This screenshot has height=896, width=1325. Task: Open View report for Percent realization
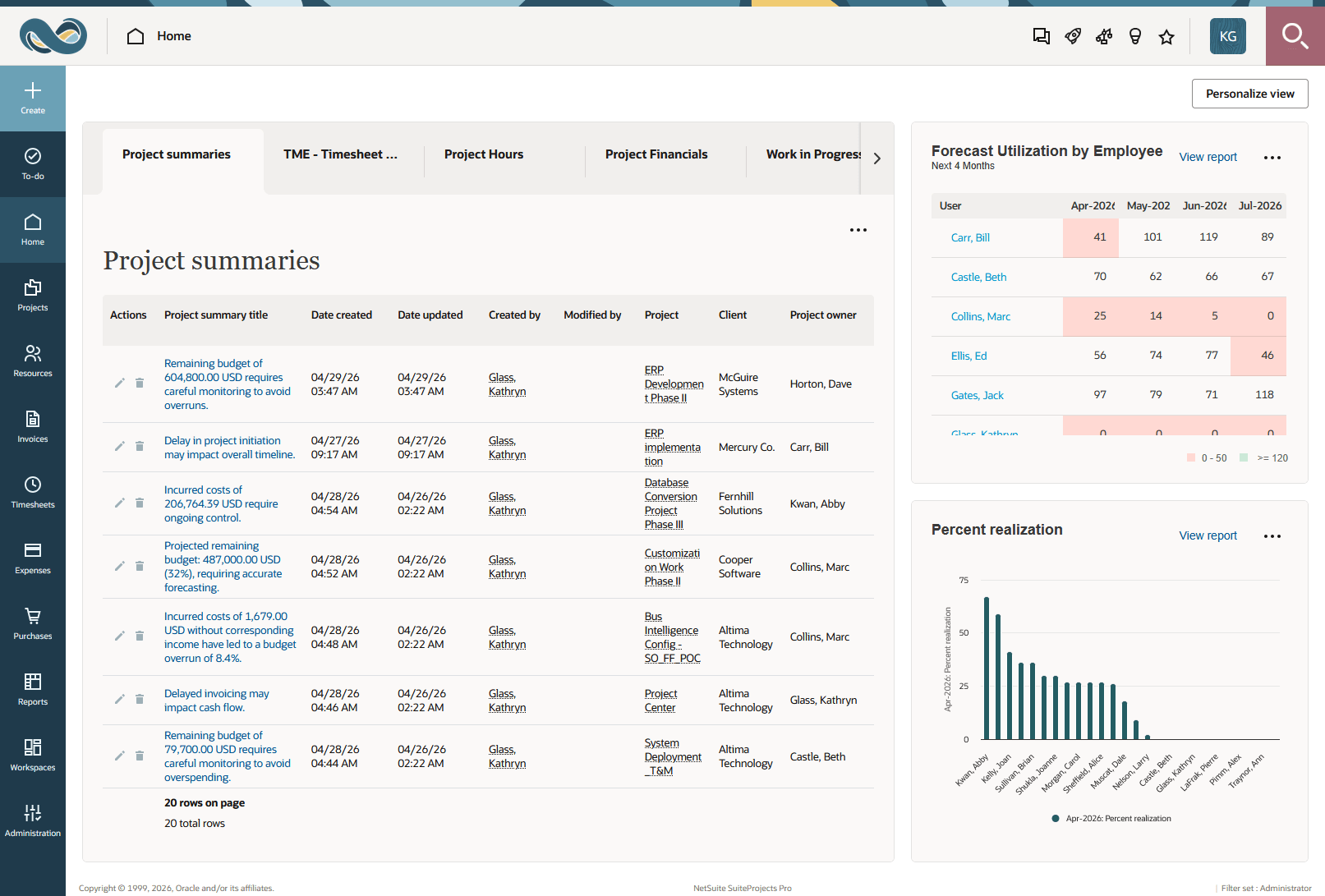1208,535
